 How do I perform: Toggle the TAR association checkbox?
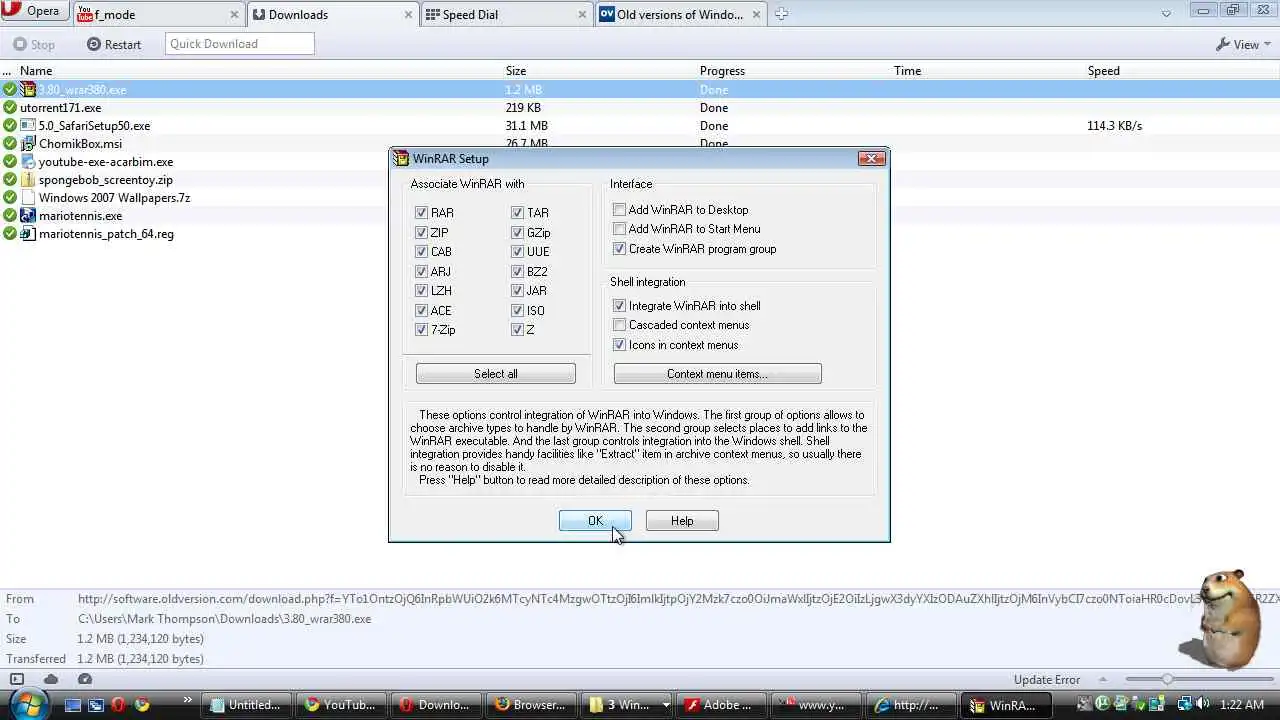[x=517, y=213]
